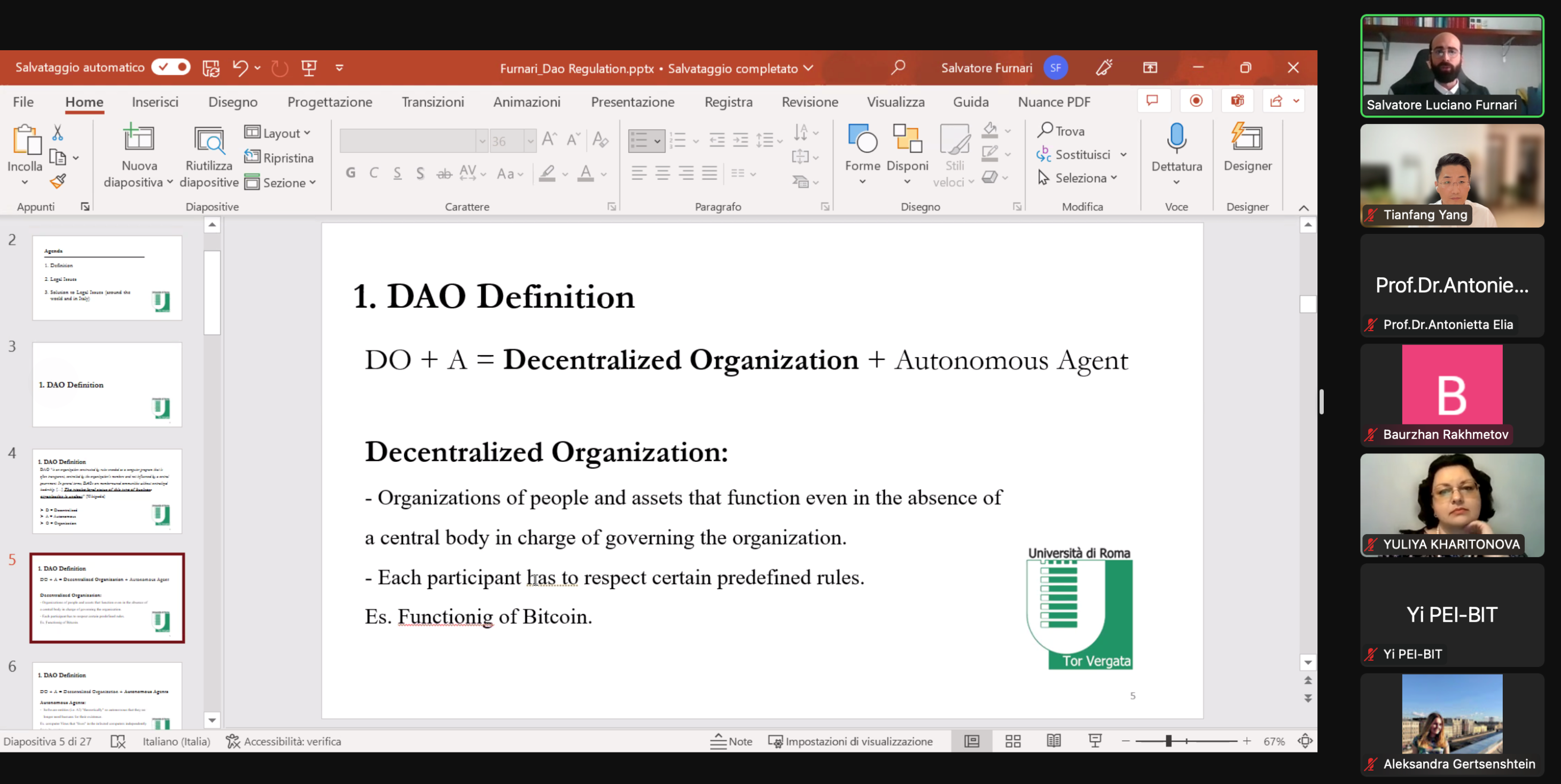
Task: Click the Format Painter brush icon
Action: 58,181
